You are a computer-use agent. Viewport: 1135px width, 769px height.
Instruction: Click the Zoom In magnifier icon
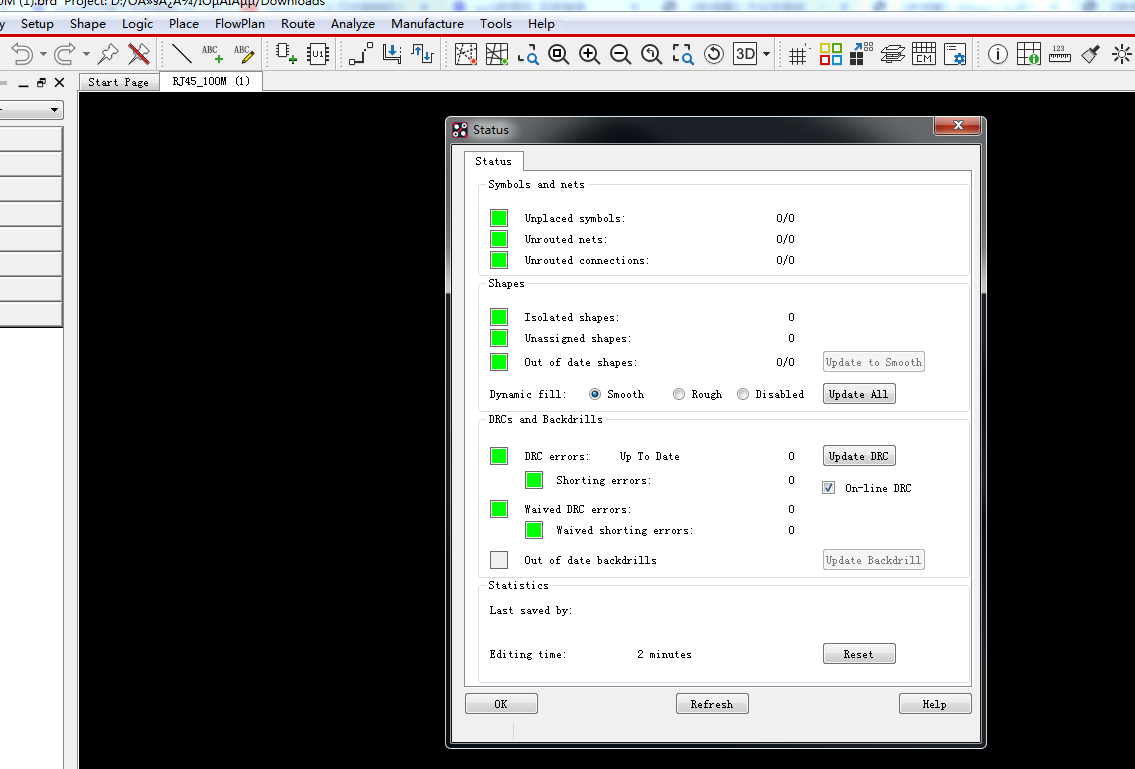click(x=589, y=54)
